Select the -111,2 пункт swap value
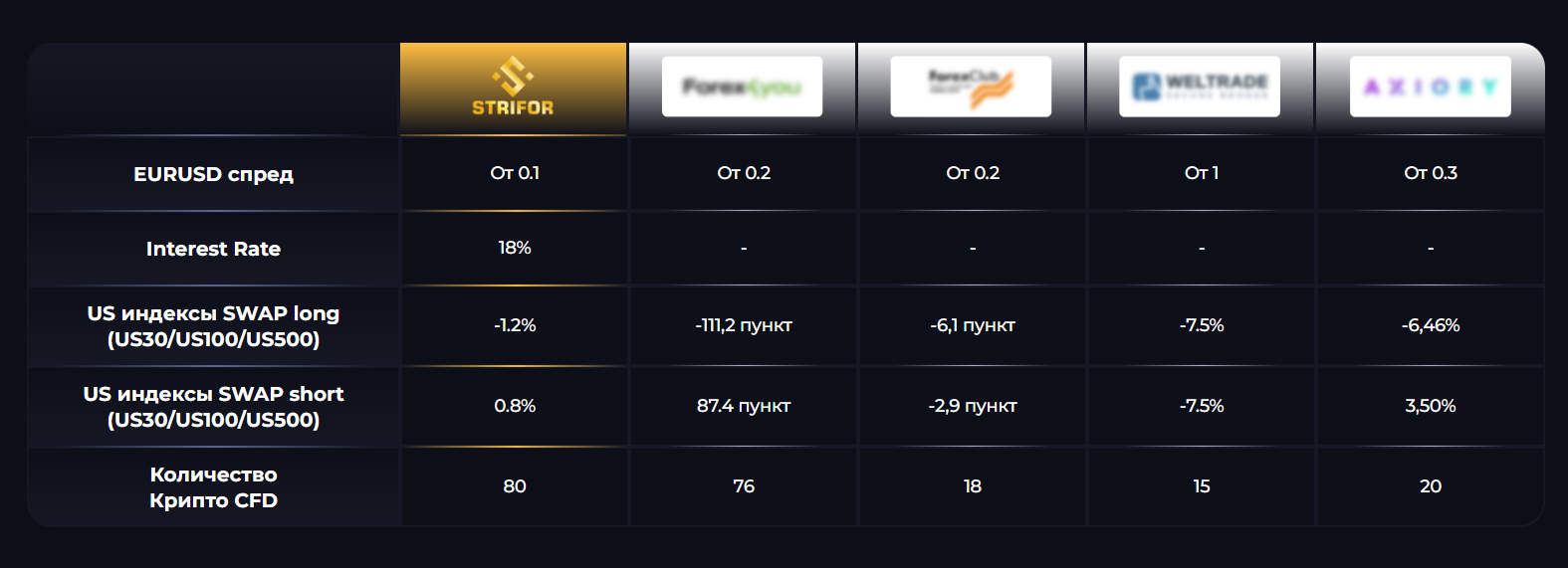Viewport: 1568px width, 568px height. 744,325
